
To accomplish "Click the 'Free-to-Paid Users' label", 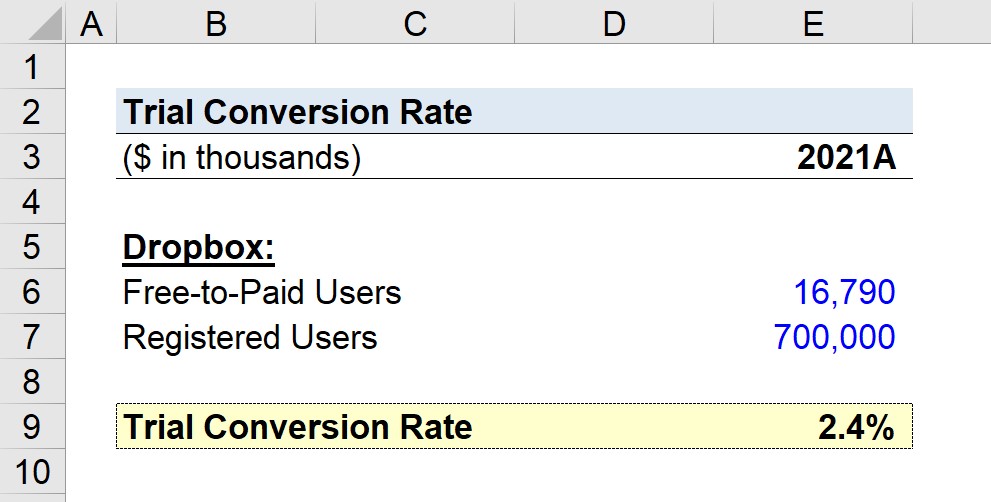I will 262,292.
